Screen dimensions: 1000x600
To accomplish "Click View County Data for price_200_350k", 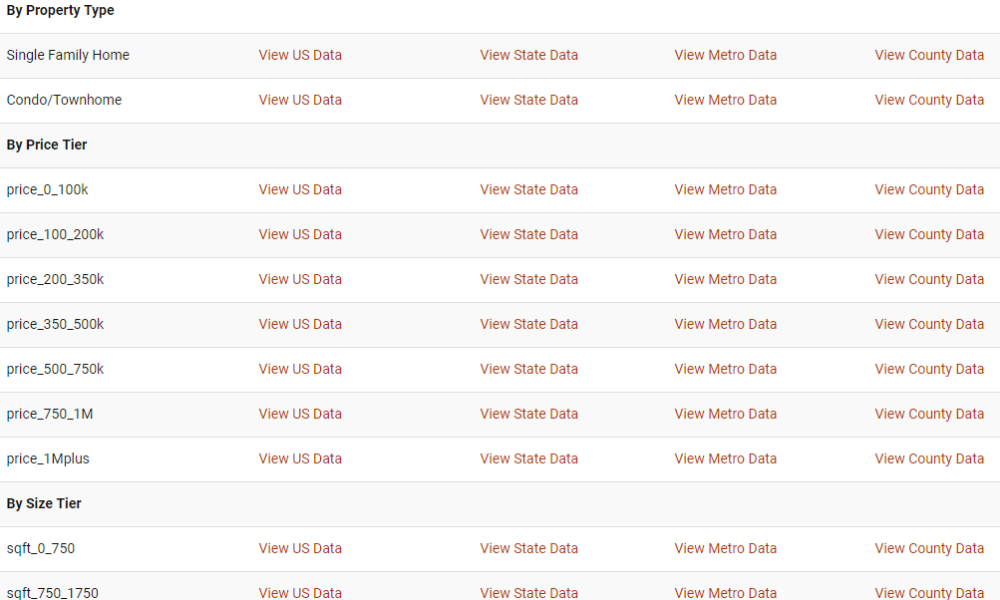I will point(929,279).
